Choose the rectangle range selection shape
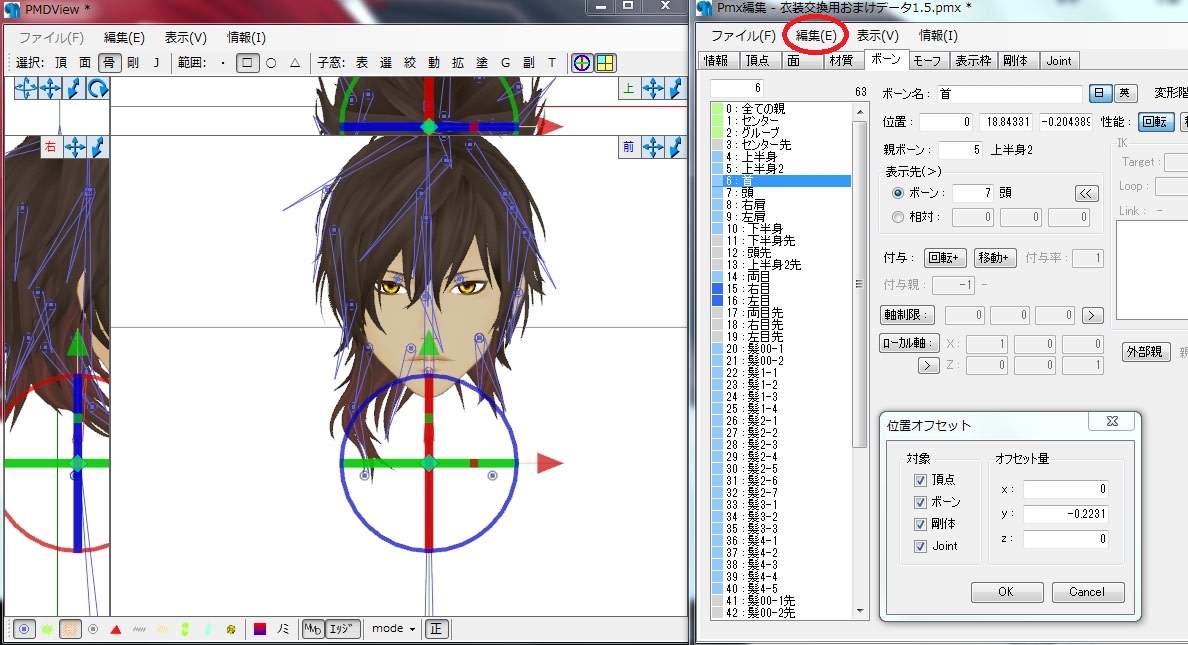Screen dimensions: 1188x645 [247, 63]
